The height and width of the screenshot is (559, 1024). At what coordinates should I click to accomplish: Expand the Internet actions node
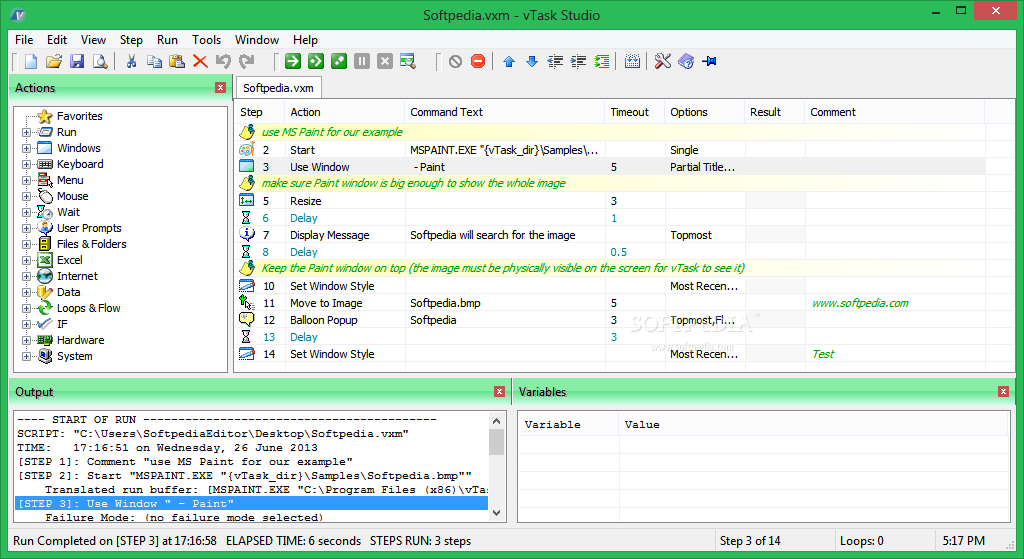pos(26,276)
